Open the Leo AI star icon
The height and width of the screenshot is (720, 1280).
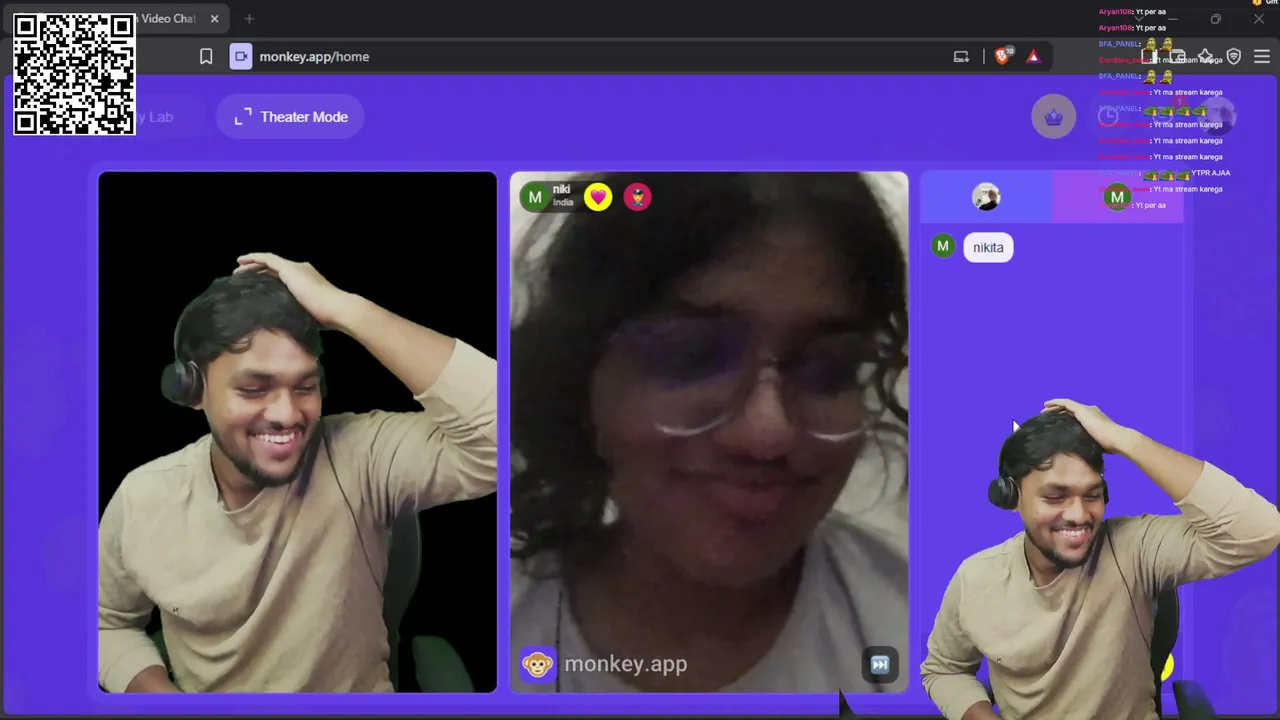1206,57
